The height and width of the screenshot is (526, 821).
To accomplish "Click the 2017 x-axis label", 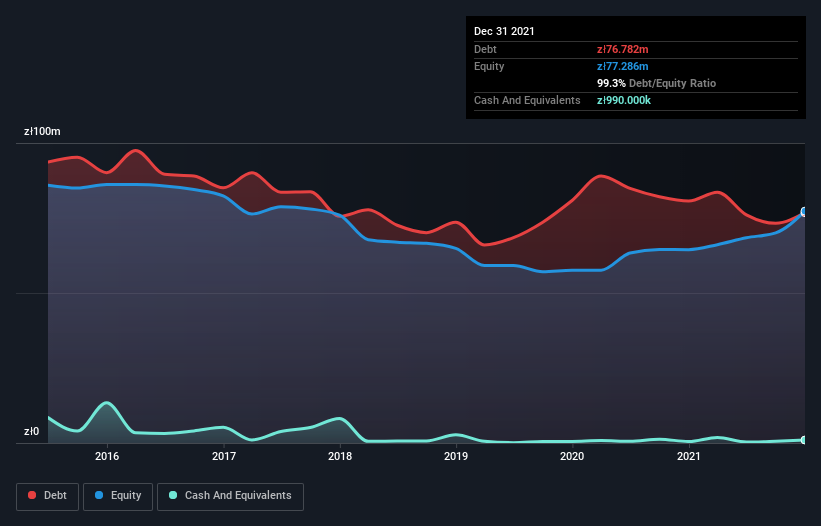I will coord(224,456).
